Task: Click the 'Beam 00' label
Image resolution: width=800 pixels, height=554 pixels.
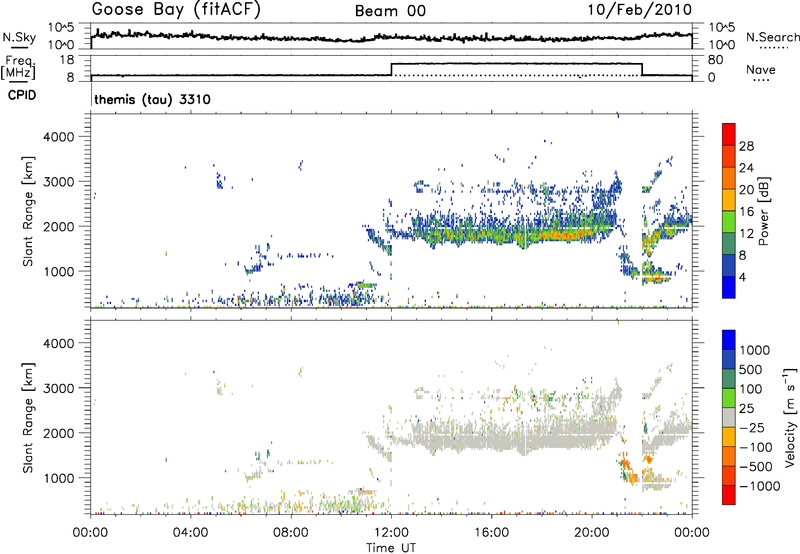Action: 391,11
